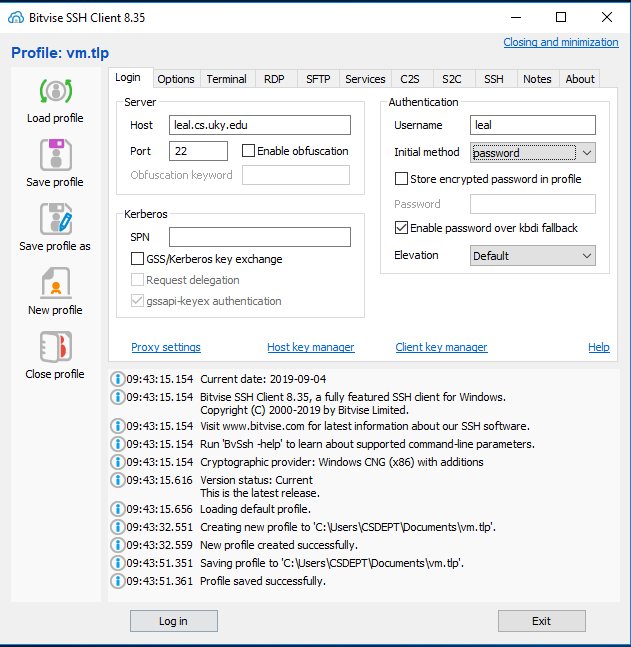This screenshot has width=631, height=647.
Task: Click the Host input field
Action: (260, 125)
